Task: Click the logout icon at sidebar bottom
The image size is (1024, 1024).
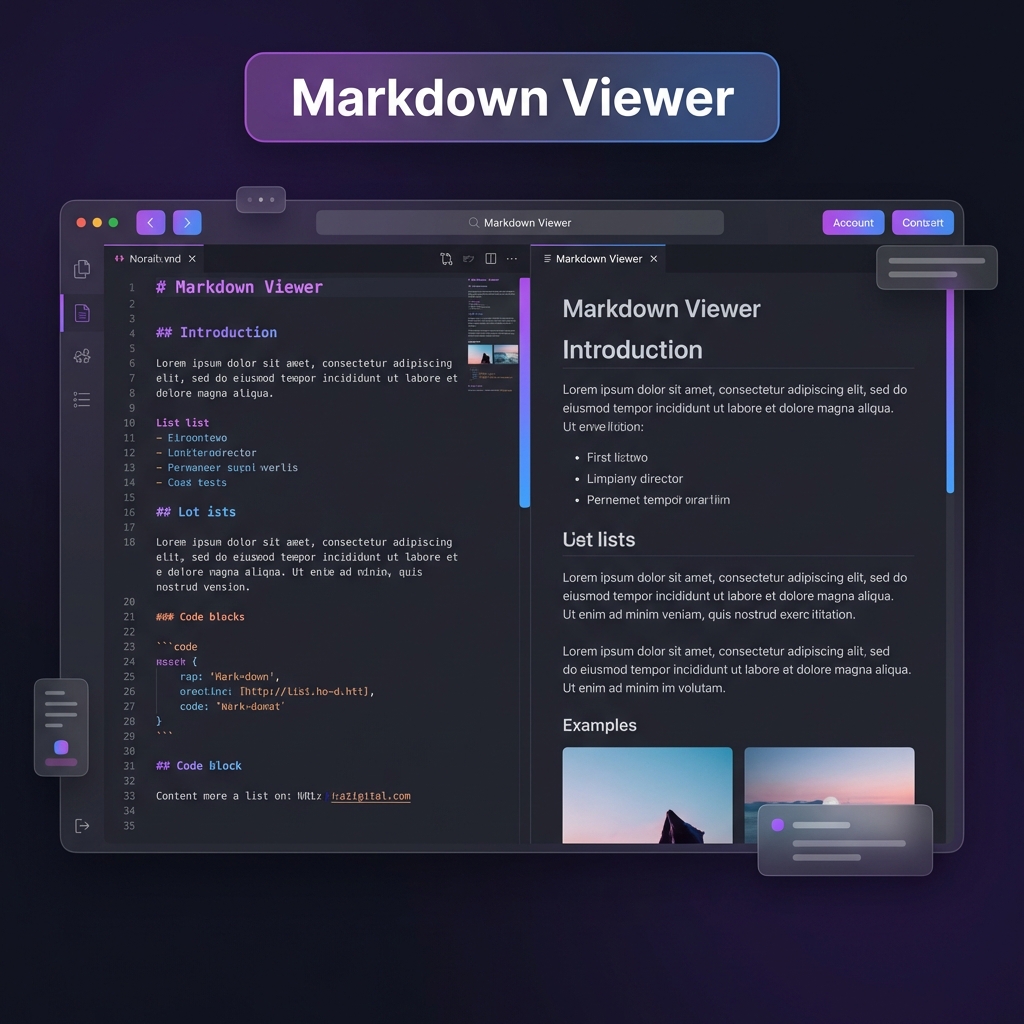Action: (82, 825)
